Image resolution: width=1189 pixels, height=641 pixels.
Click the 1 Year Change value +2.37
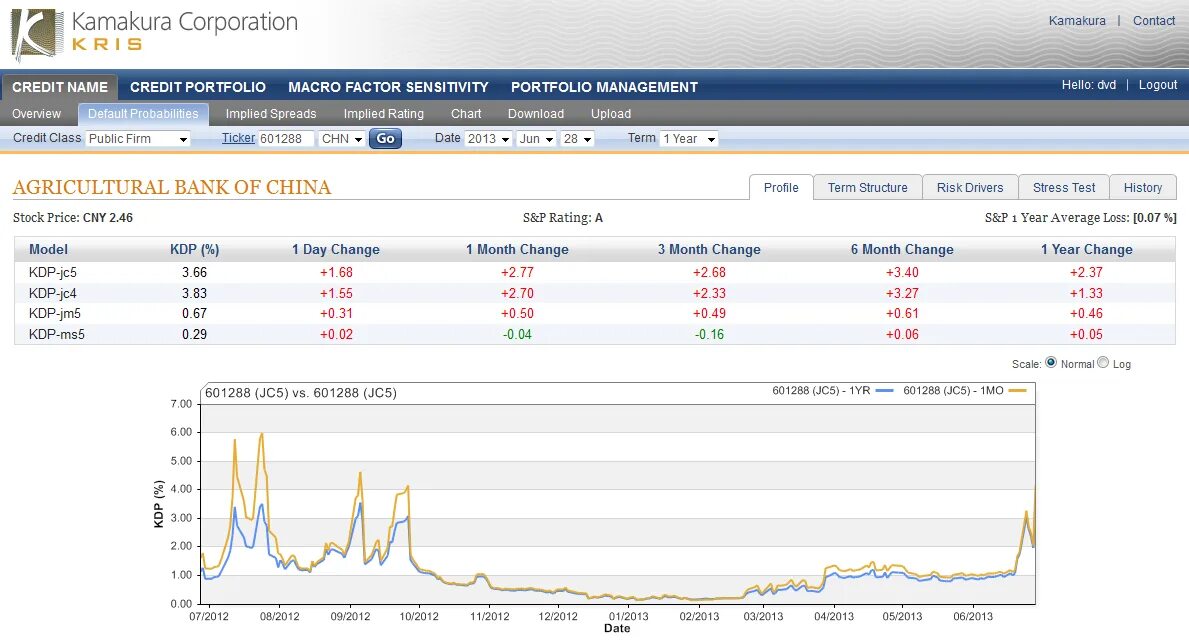pos(1087,272)
